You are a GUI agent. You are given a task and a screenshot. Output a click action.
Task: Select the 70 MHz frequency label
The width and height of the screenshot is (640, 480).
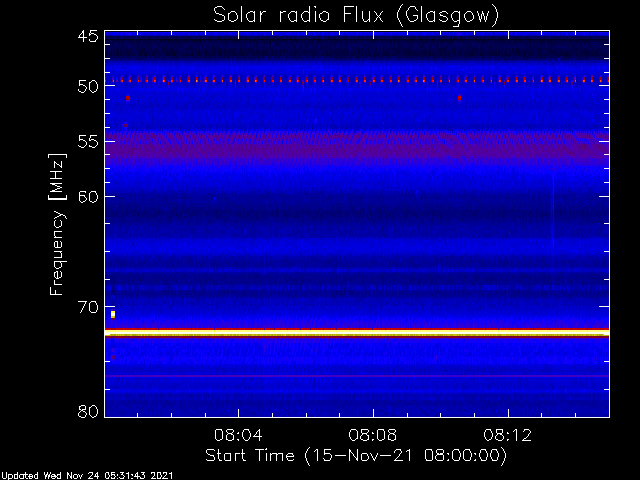click(x=88, y=307)
